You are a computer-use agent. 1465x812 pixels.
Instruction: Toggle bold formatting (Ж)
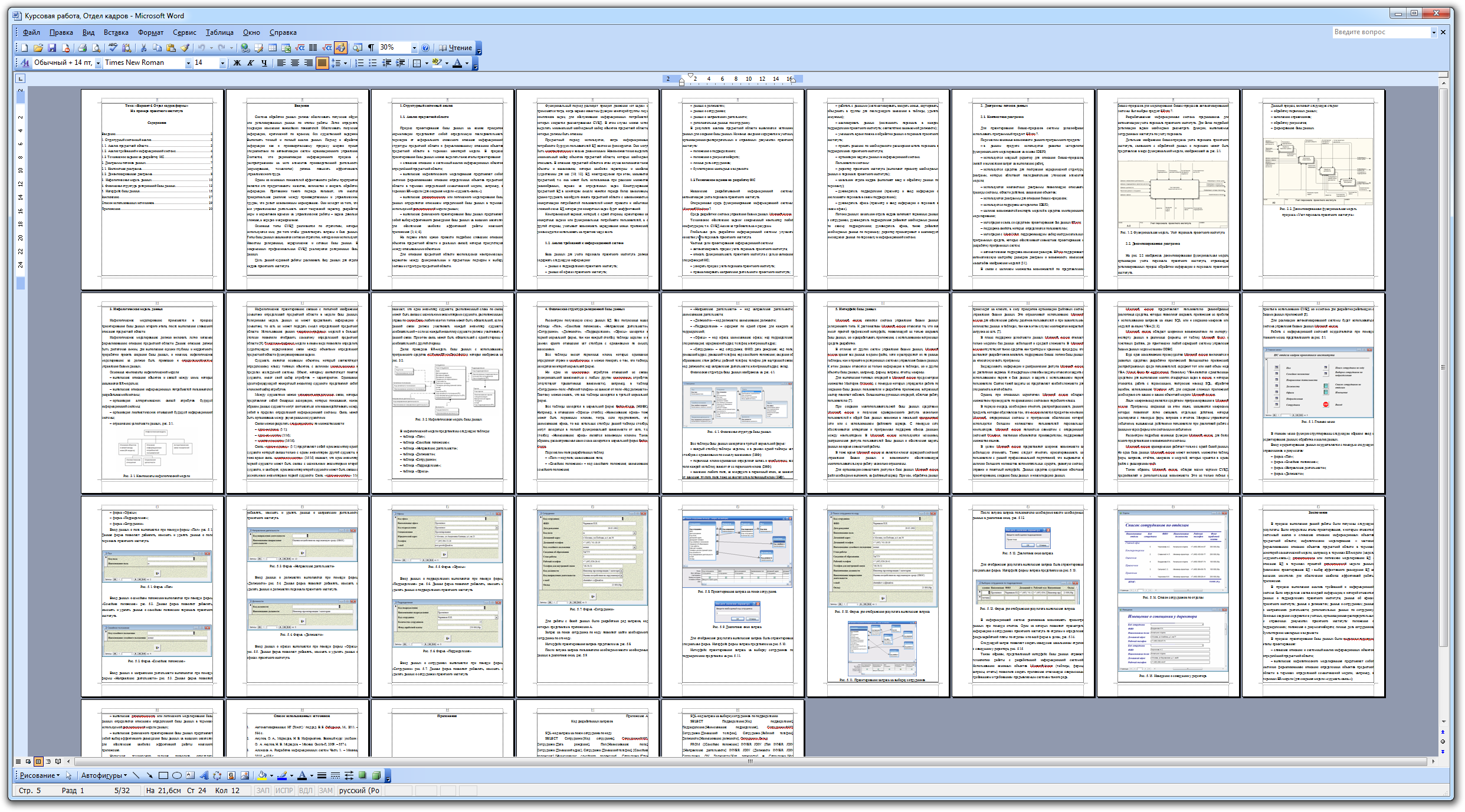[237, 63]
